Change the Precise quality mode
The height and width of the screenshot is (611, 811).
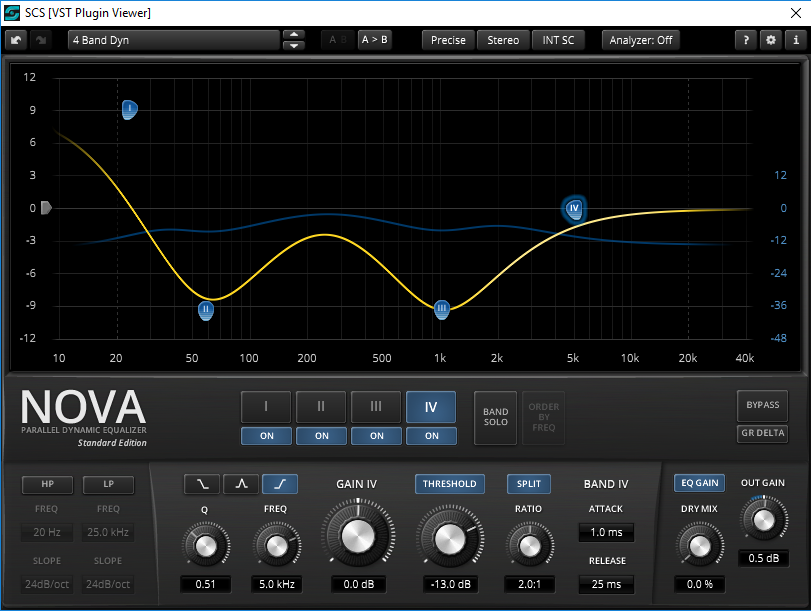tap(448, 40)
